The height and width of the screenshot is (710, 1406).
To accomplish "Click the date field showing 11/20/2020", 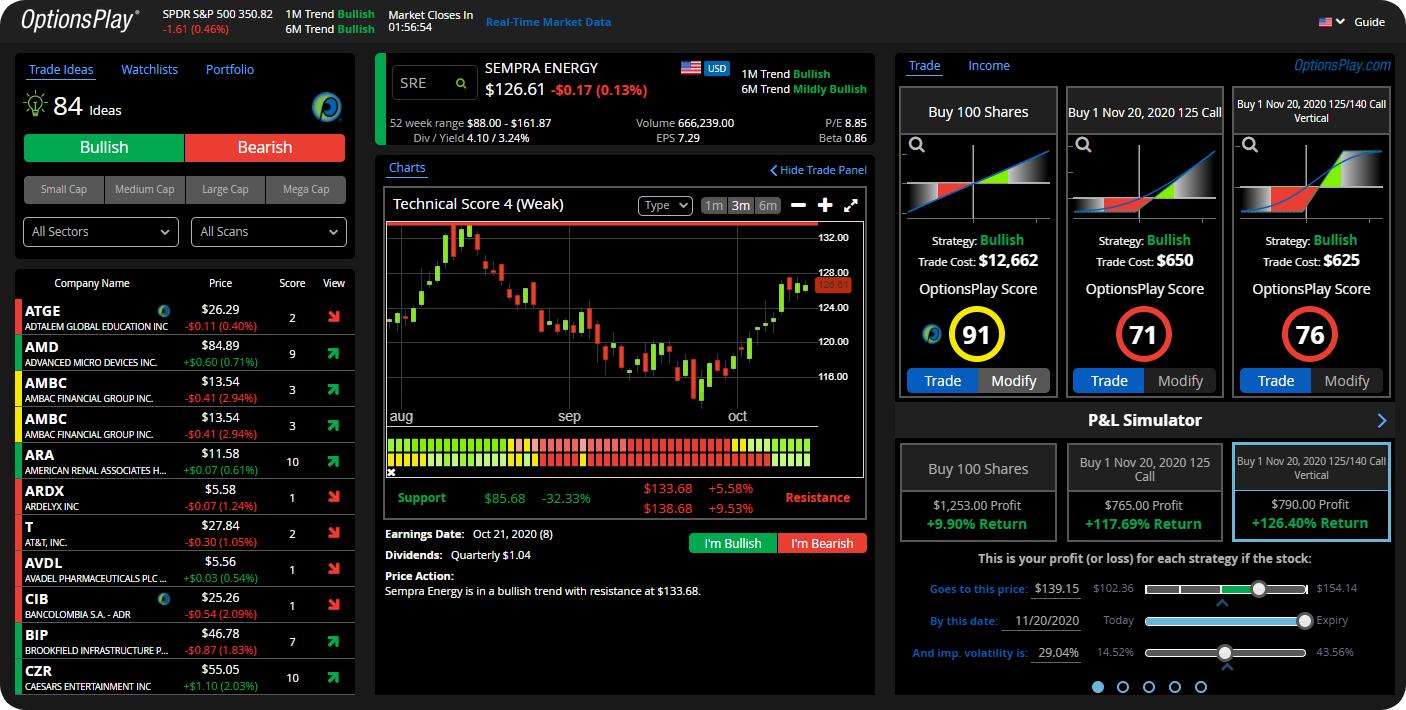I will [1041, 621].
